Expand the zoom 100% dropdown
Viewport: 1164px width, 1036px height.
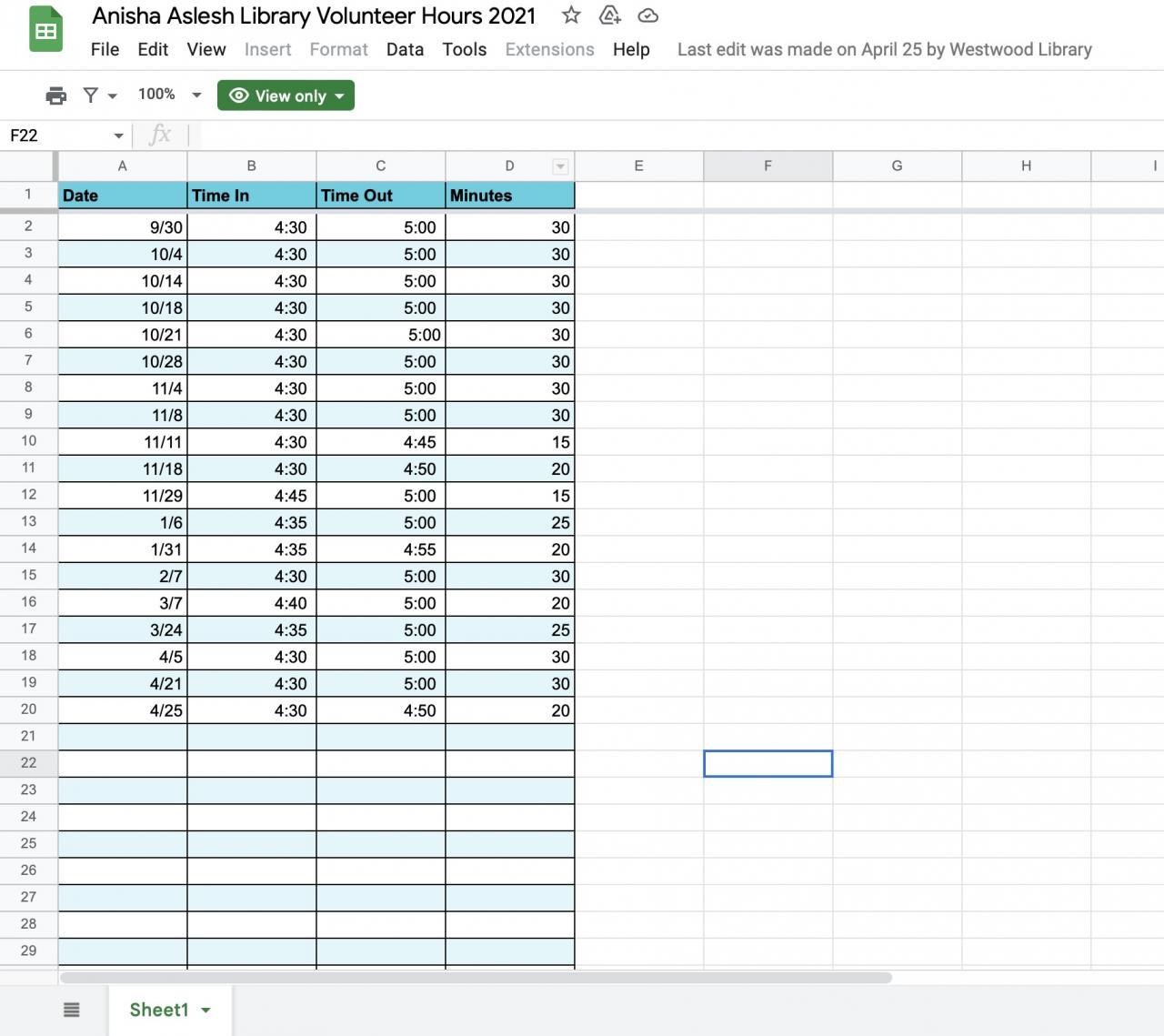(169, 95)
